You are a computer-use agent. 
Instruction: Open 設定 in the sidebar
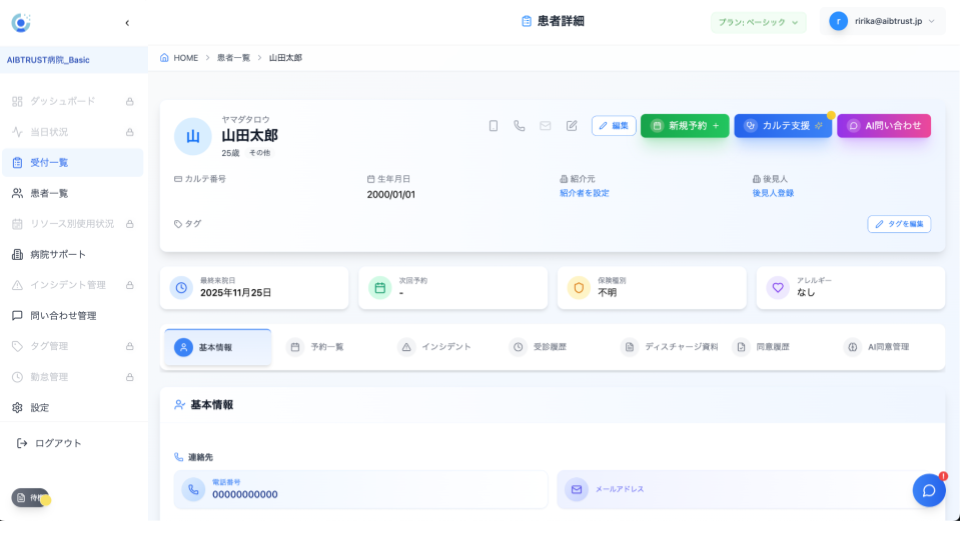pyautogui.click(x=73, y=407)
